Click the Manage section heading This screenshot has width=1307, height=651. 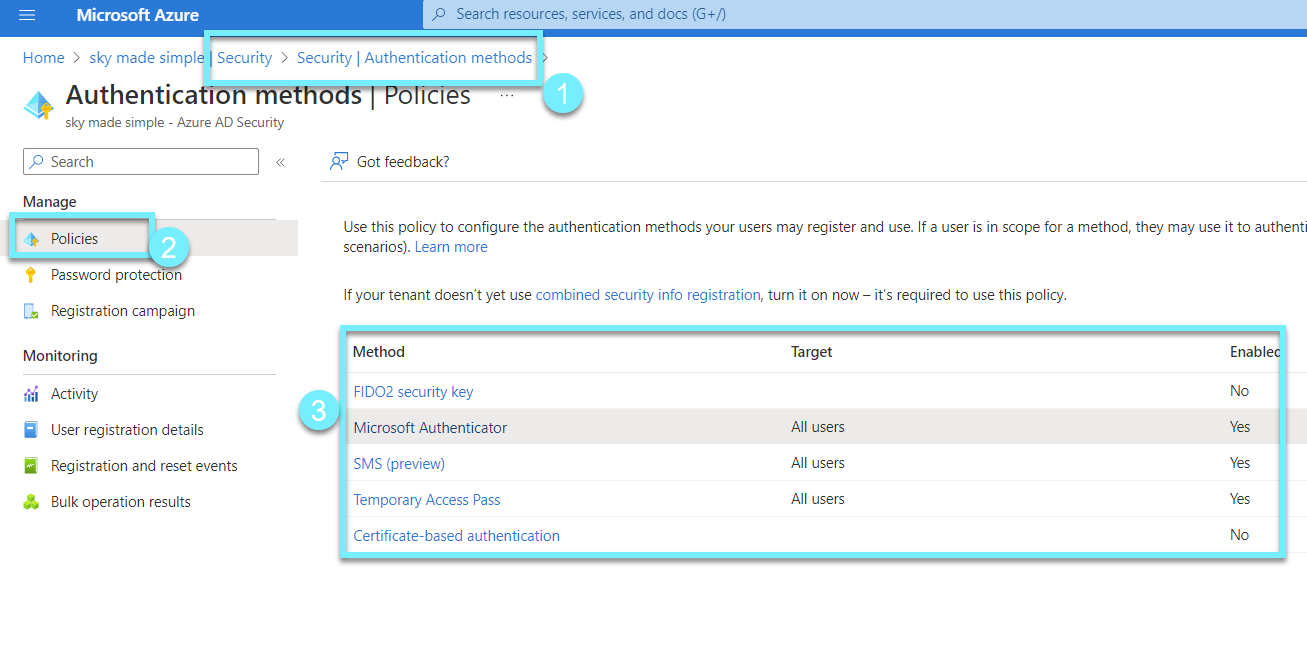[50, 202]
